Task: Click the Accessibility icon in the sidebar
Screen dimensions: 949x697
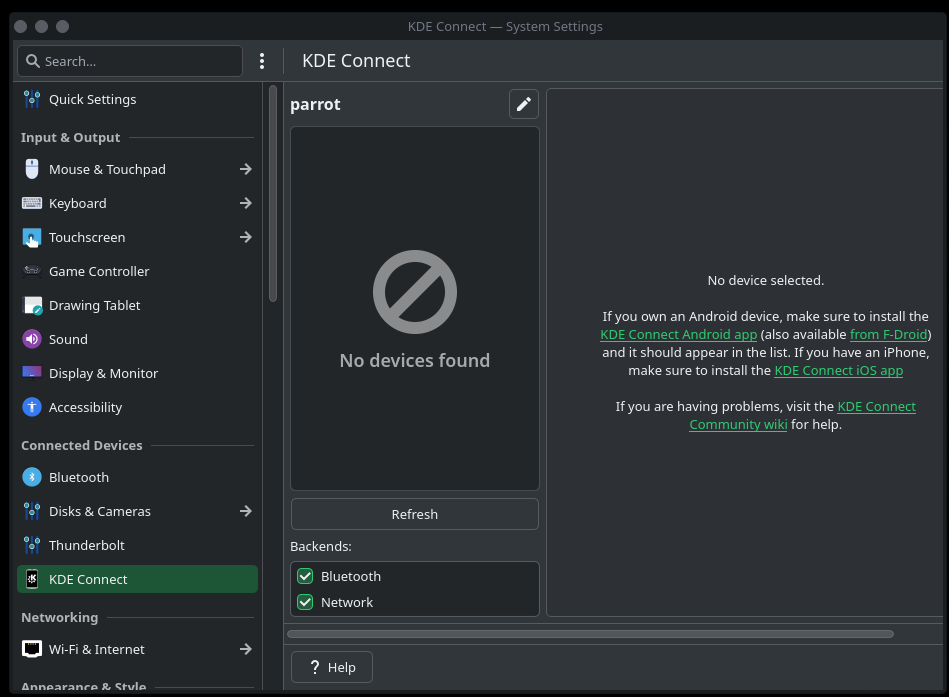Action: pos(32,407)
